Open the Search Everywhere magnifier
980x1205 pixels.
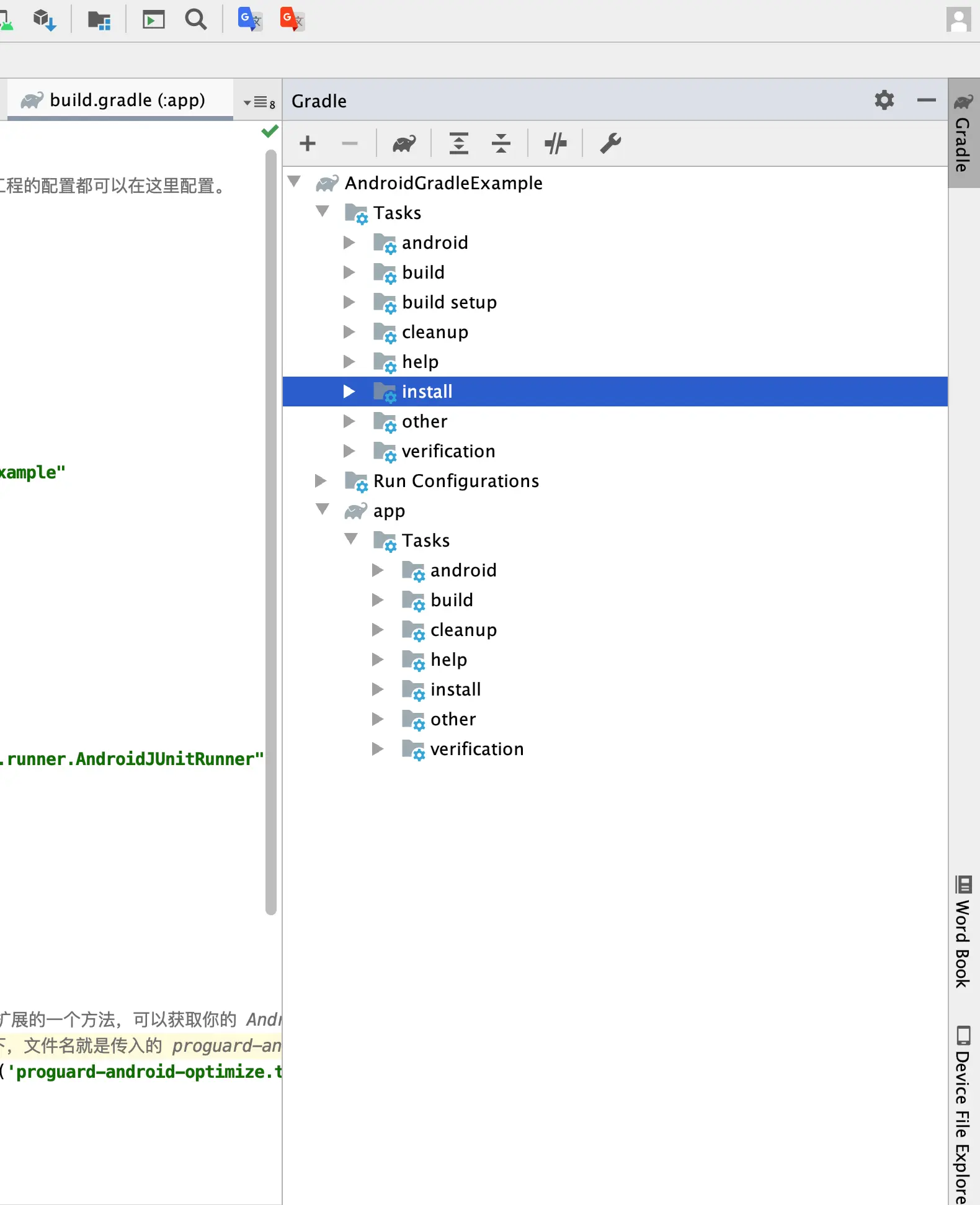pos(196,20)
